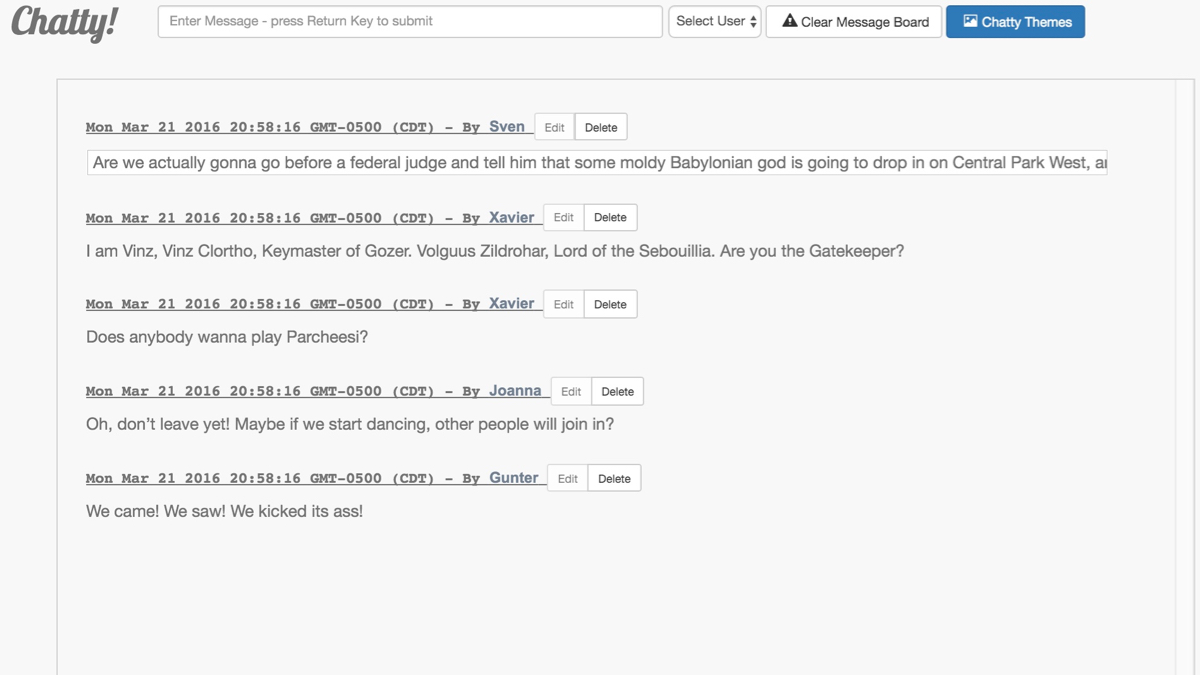This screenshot has height=675, width=1200.
Task: Click the timestamp on Sven's message
Action: (x=260, y=127)
